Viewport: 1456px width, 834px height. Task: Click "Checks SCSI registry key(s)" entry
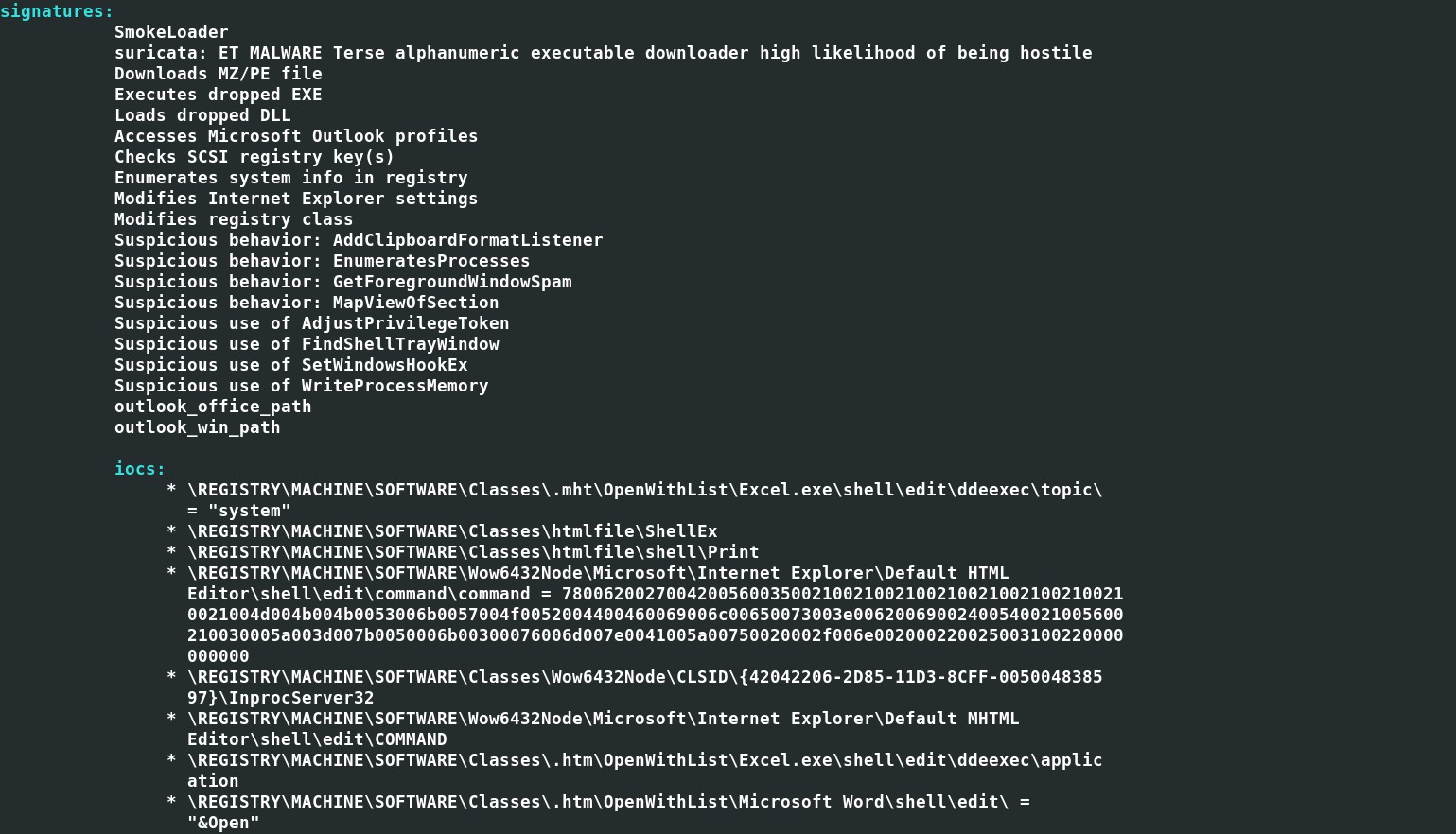click(x=254, y=157)
